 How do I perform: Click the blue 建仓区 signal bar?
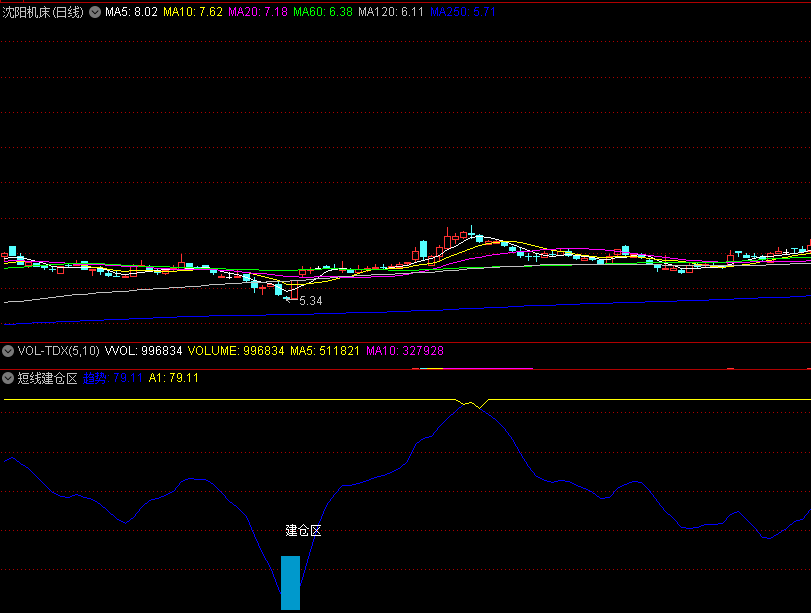pyautogui.click(x=290, y=583)
